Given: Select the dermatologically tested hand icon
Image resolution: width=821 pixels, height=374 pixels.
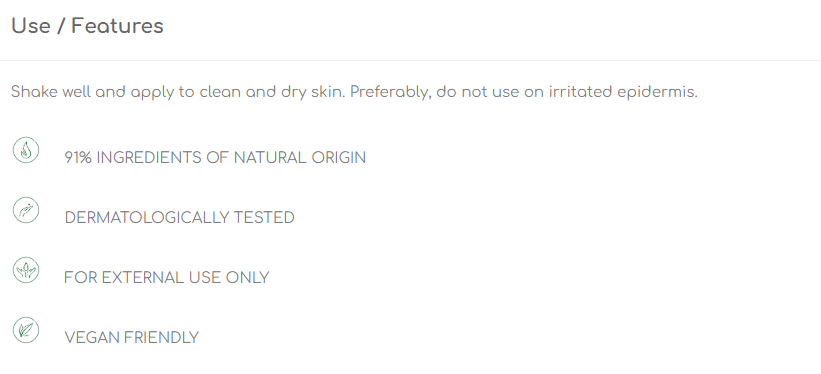Looking at the screenshot, I should [x=26, y=210].
